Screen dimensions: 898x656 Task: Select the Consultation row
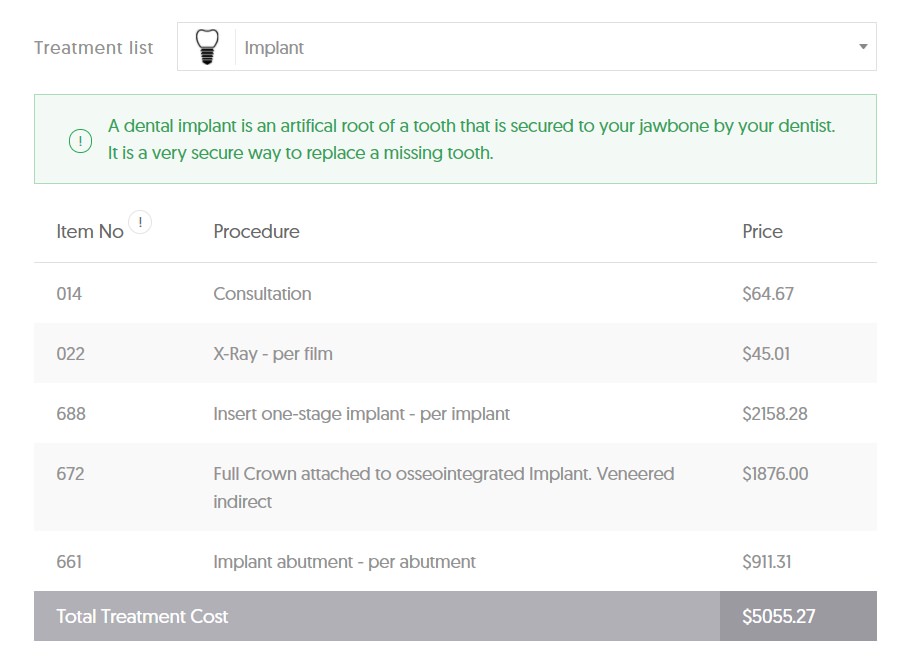(455, 293)
